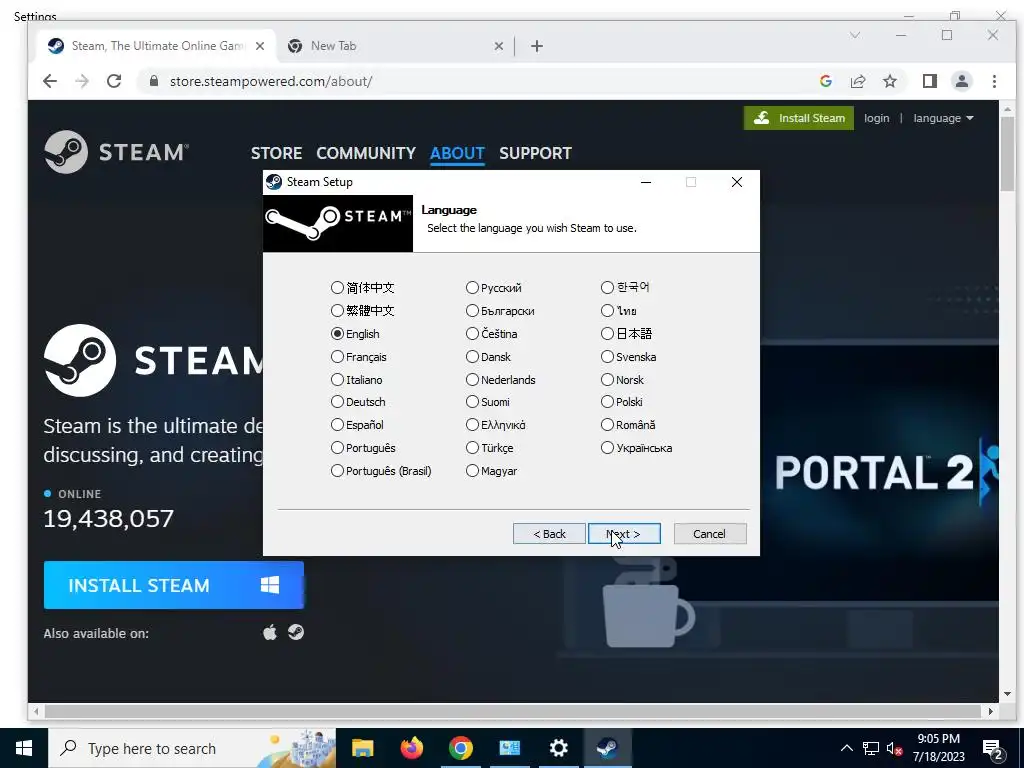Click the horizontal scrollbar of the page

[513, 711]
